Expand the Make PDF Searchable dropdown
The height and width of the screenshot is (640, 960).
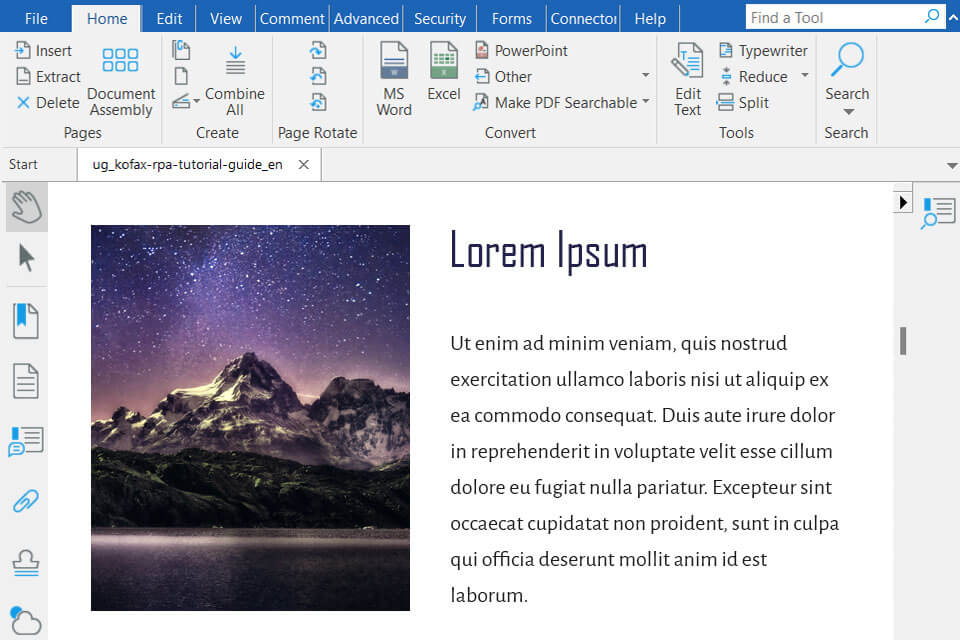click(646, 102)
